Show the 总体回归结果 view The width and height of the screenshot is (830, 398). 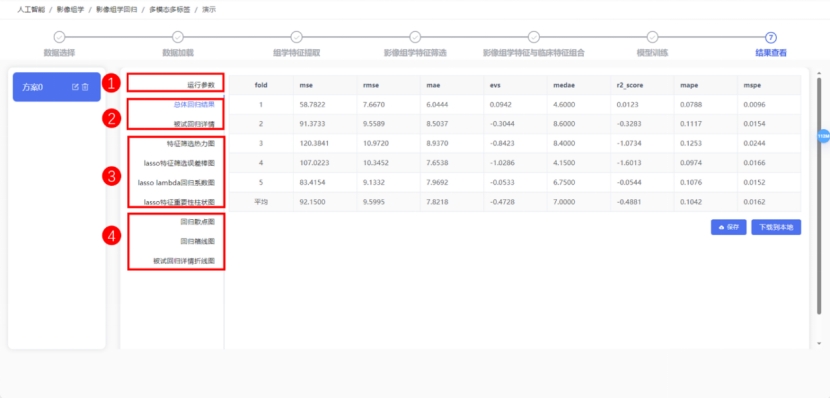(x=194, y=104)
